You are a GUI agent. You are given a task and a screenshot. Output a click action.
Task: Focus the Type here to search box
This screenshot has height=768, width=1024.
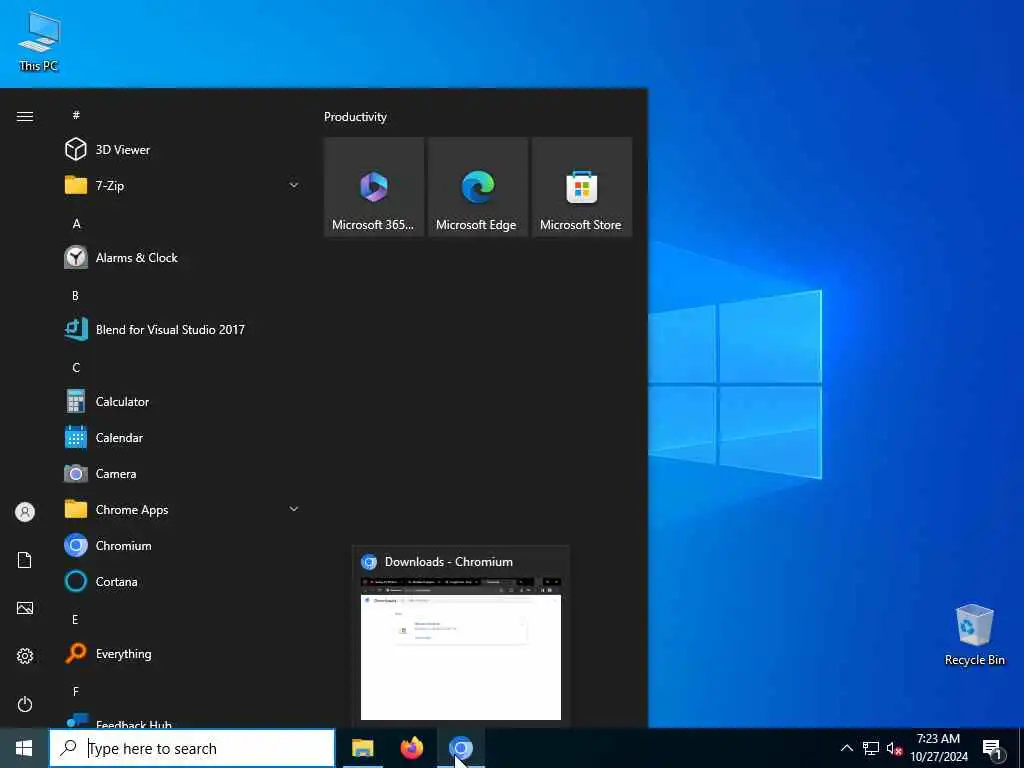pos(192,748)
